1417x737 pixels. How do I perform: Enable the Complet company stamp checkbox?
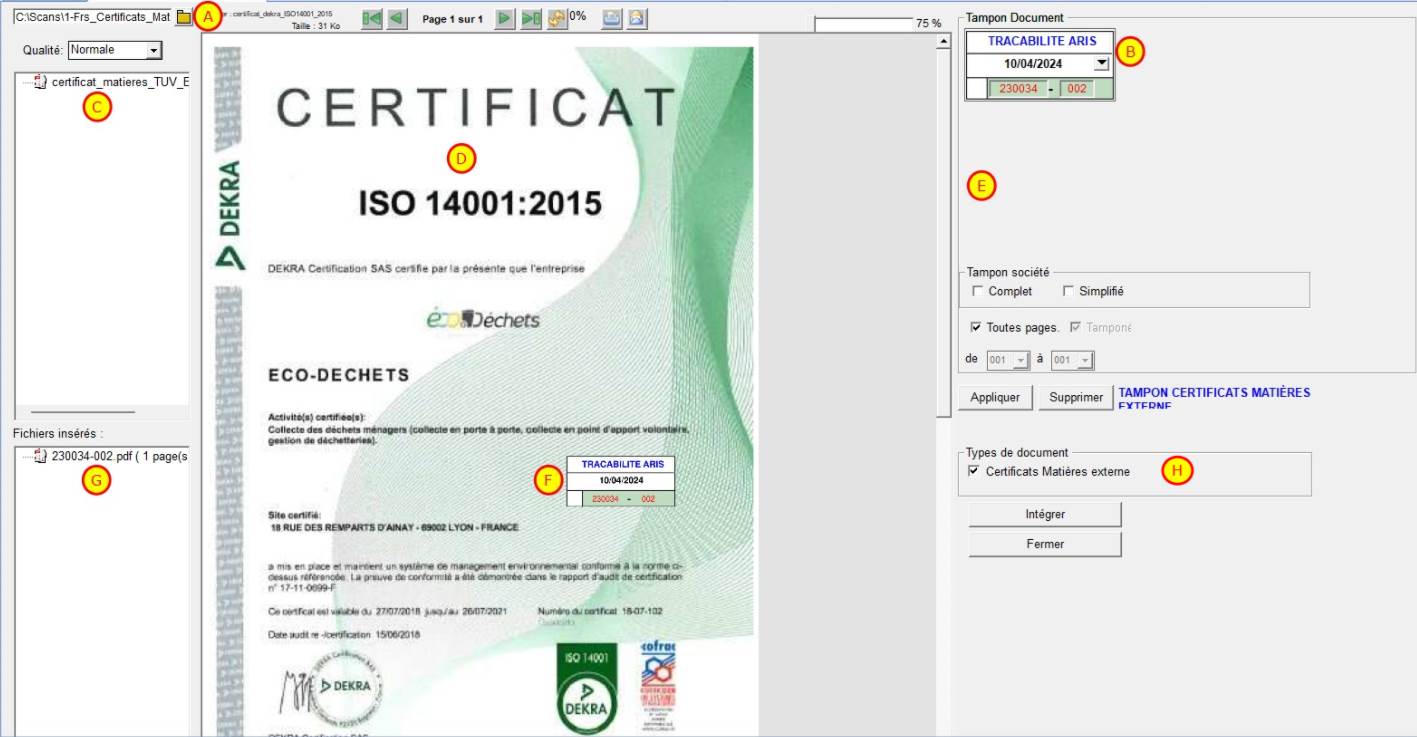click(978, 291)
